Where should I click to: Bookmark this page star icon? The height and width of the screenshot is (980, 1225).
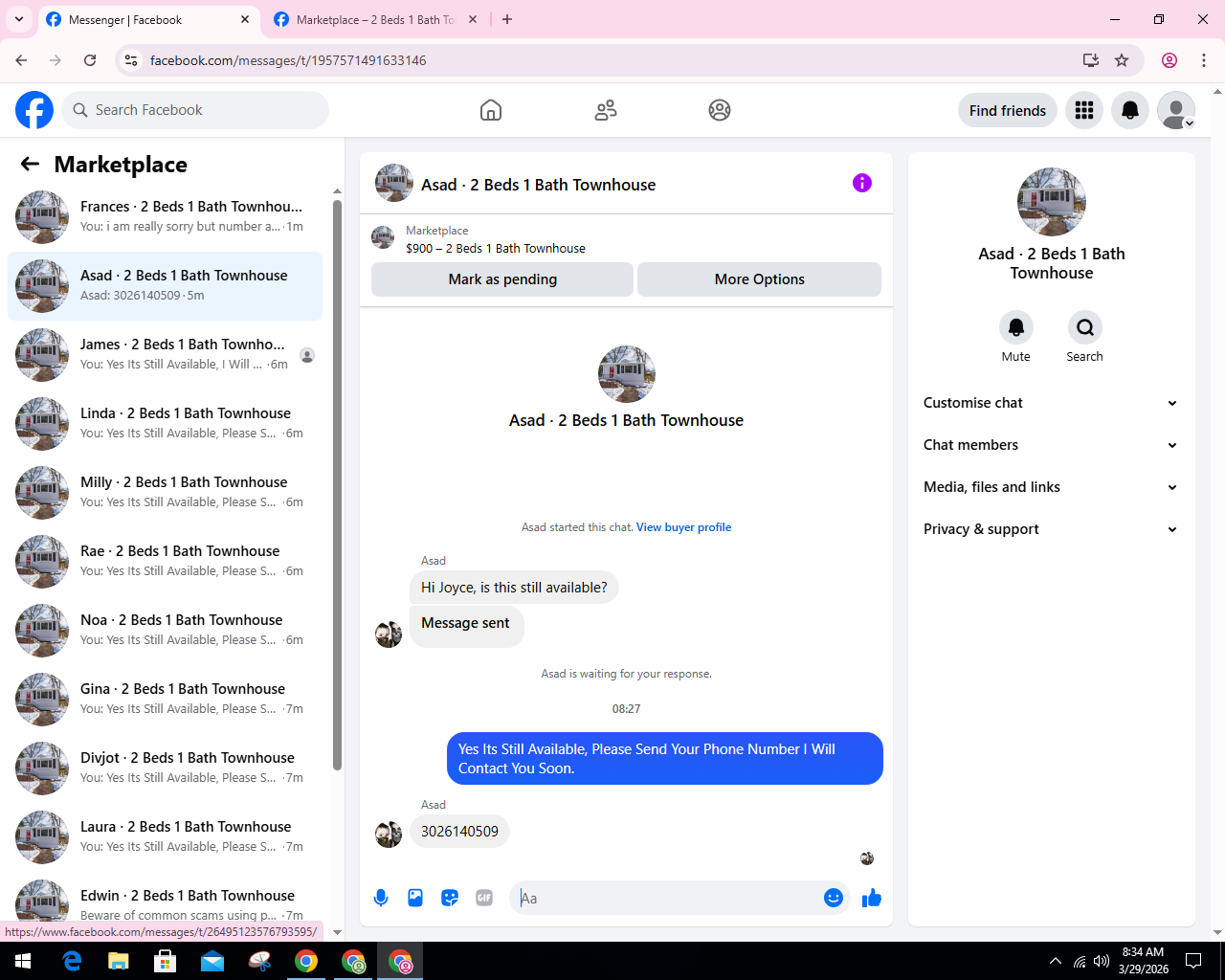1122,60
